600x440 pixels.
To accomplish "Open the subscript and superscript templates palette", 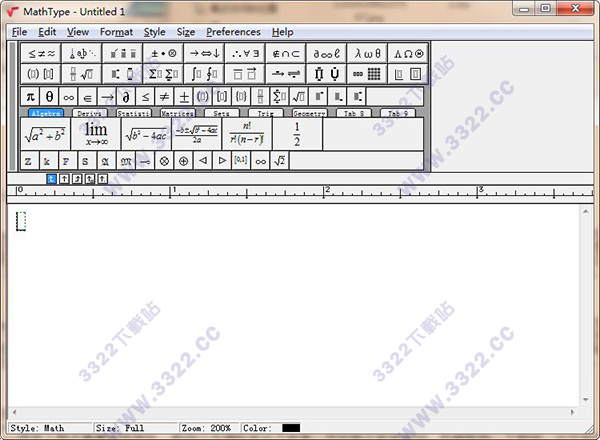I will click(122, 74).
